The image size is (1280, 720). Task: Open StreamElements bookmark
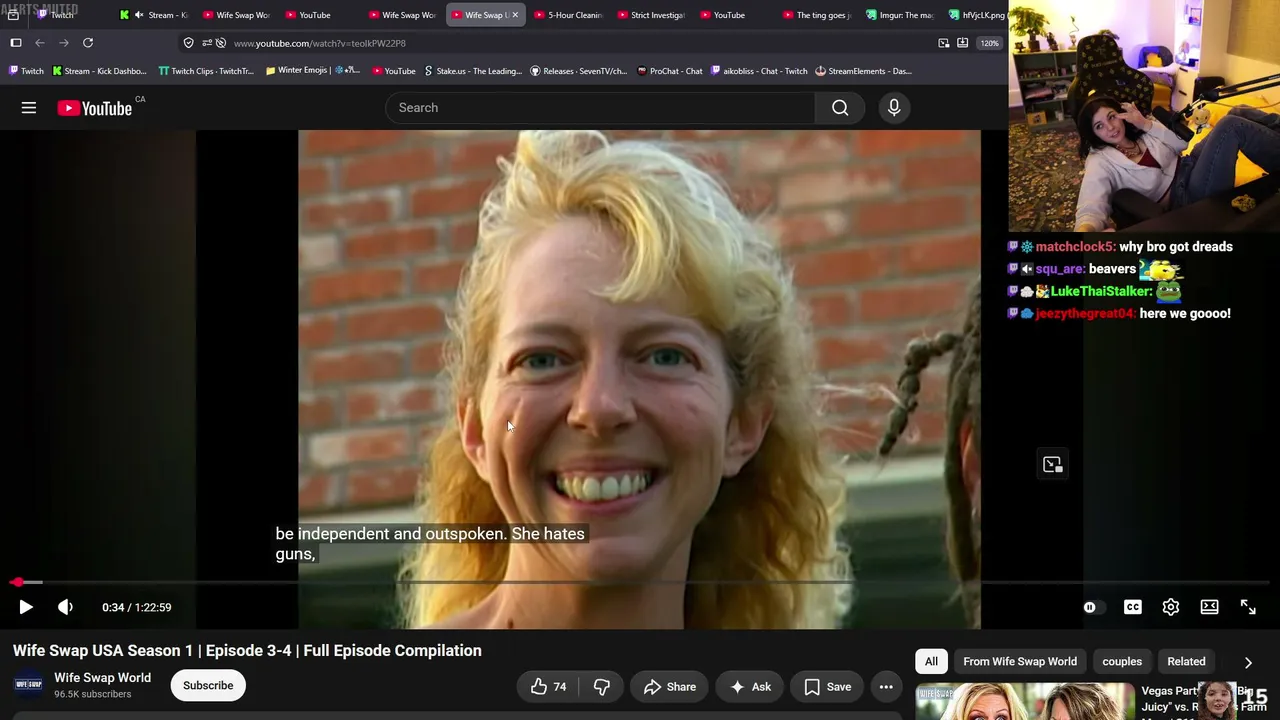pos(864,71)
